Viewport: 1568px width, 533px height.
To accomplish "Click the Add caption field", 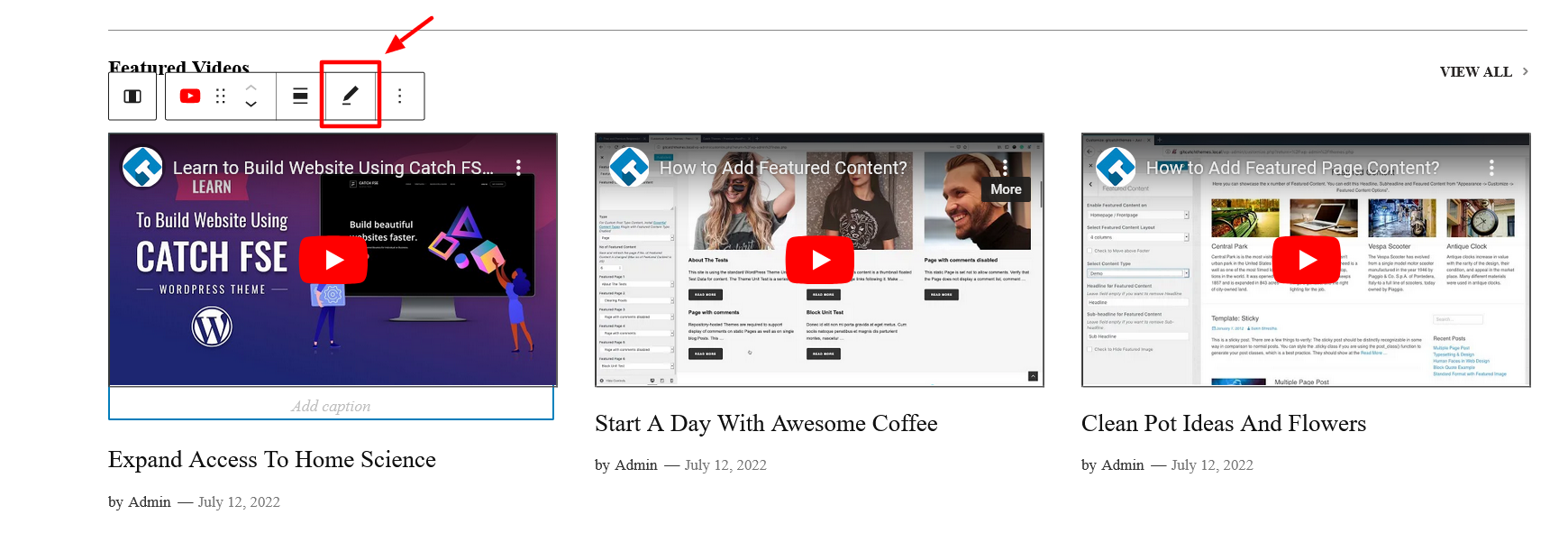I will point(331,406).
